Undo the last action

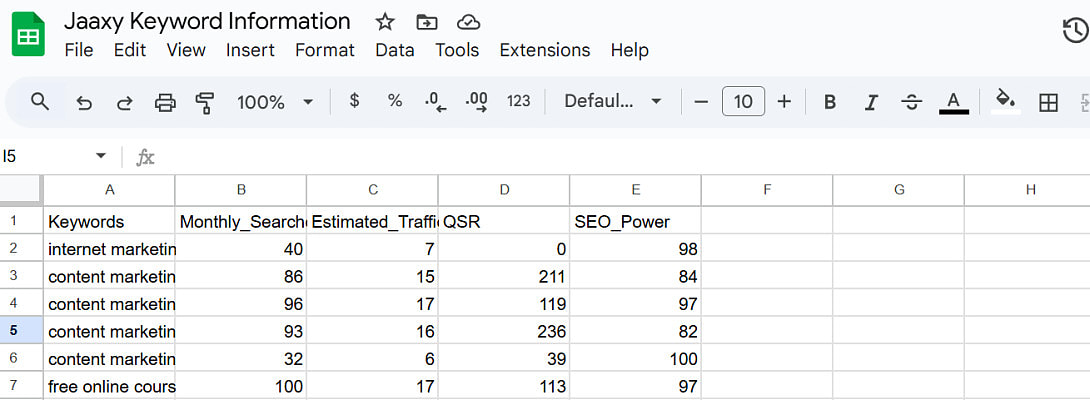[x=84, y=103]
